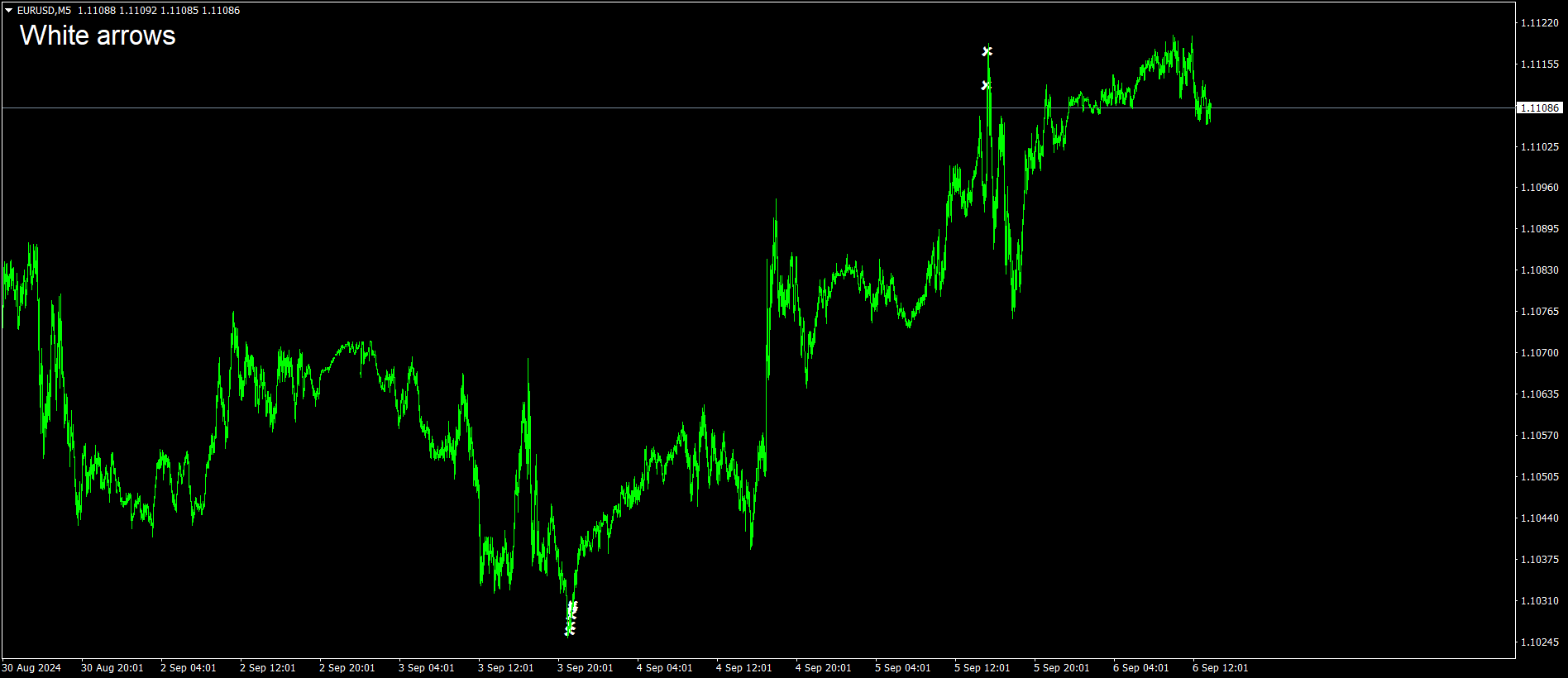This screenshot has width=1568, height=678.
Task: Click the 1.10505 price scale label
Action: tap(1540, 477)
